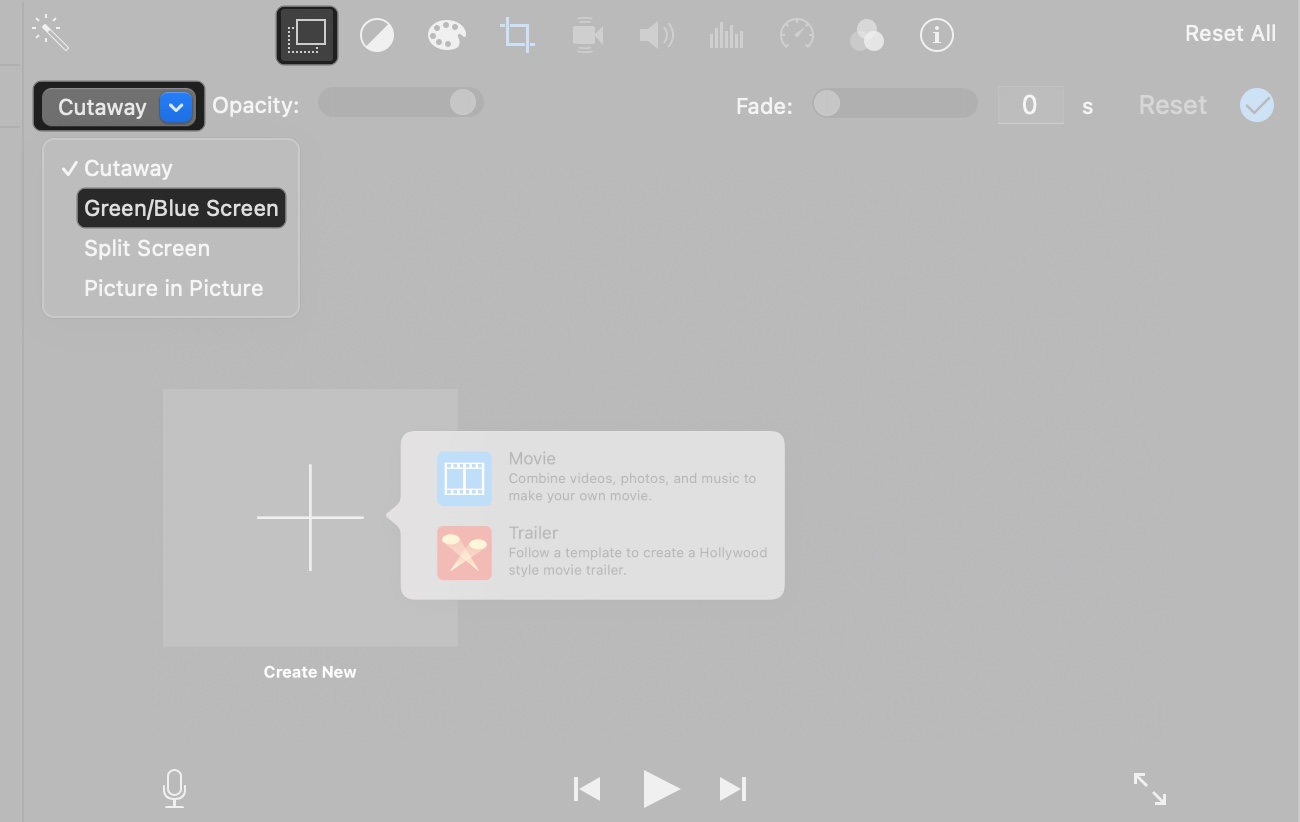Click Reset All in the toolbar

point(1230,33)
